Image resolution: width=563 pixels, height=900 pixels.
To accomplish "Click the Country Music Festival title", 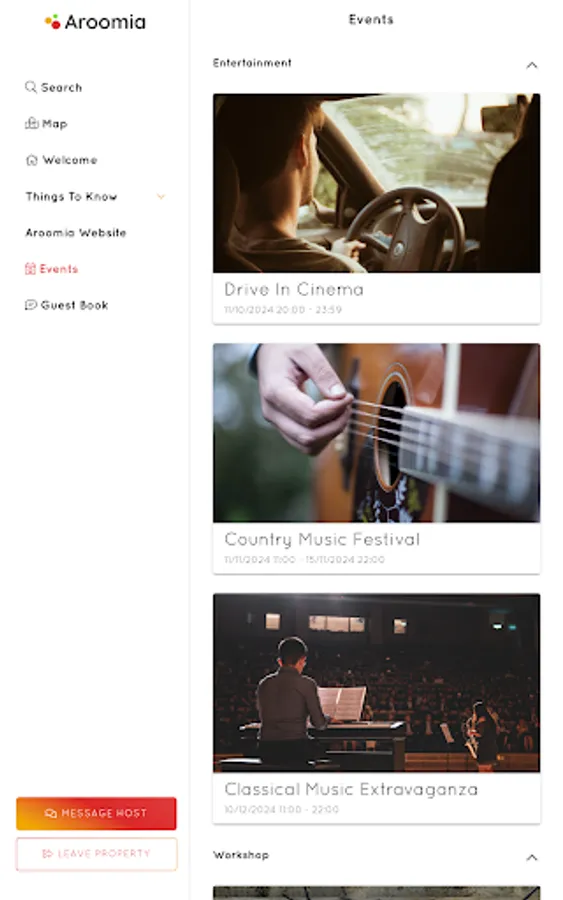I will tap(322, 540).
